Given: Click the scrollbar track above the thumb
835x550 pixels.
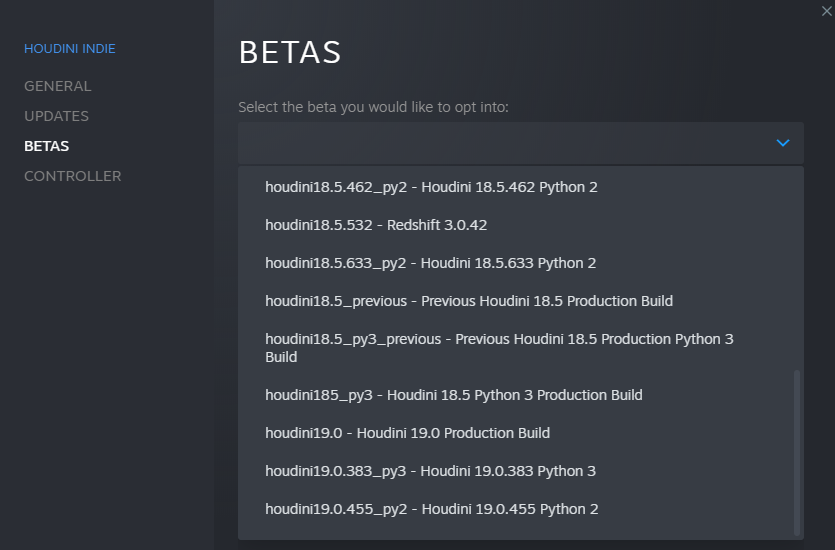Looking at the screenshot, I should click(x=797, y=269).
